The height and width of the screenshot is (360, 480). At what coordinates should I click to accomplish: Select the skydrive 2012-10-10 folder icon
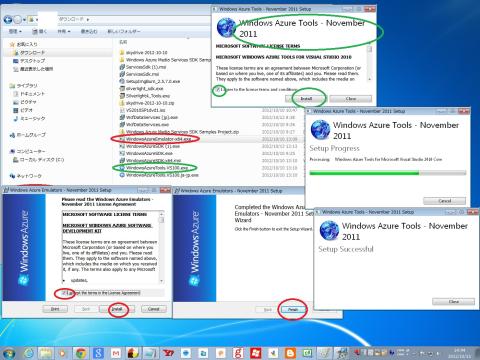pyautogui.click(x=122, y=53)
